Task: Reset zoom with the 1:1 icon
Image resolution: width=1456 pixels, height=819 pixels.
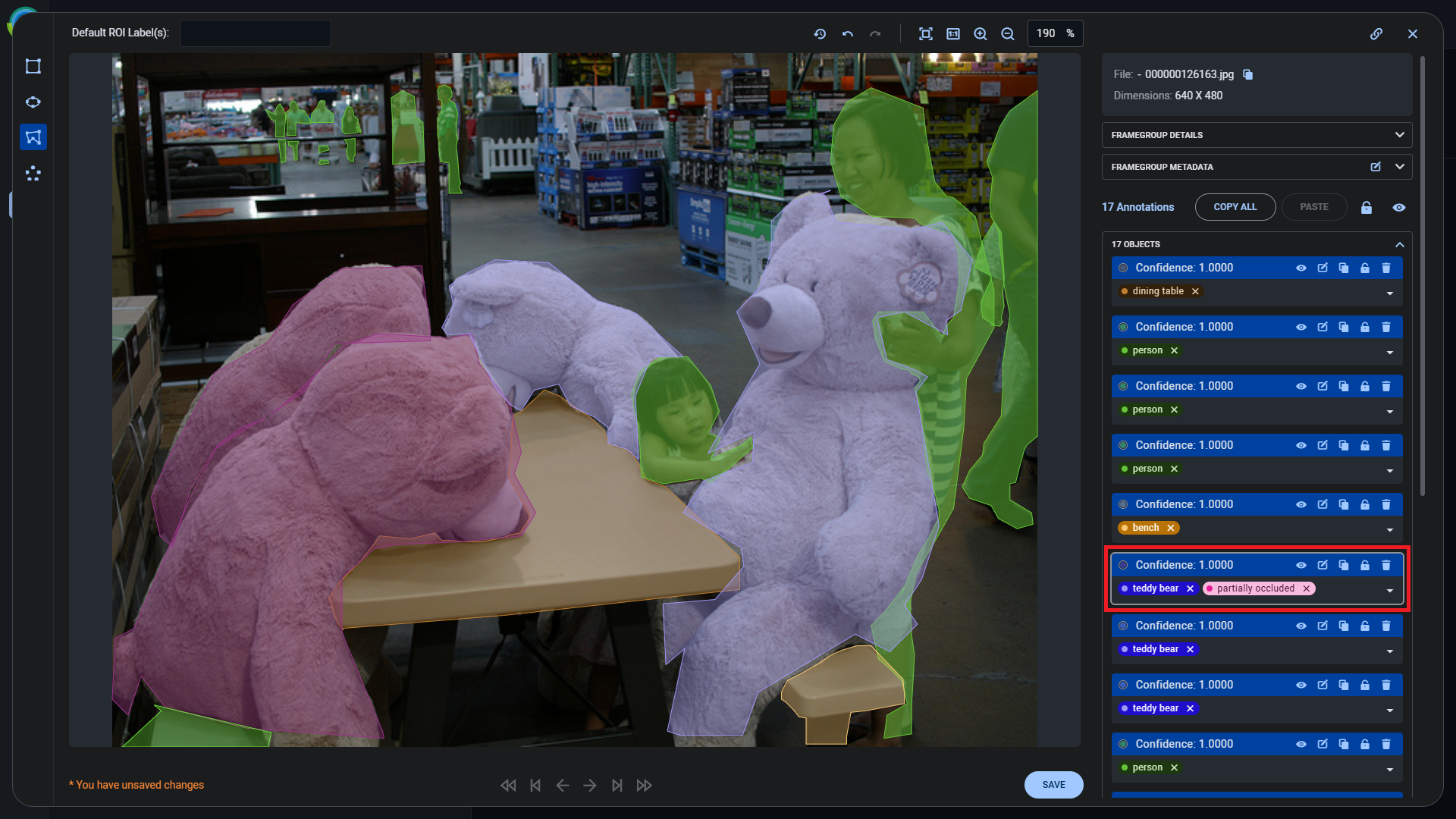Action: point(952,33)
